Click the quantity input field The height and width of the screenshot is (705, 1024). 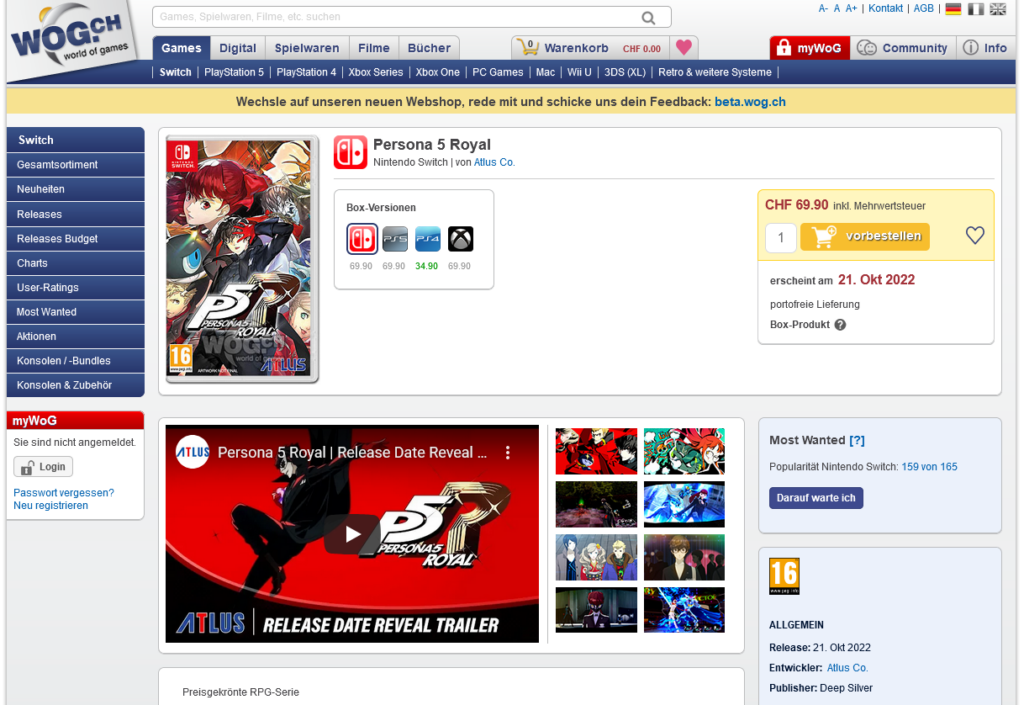click(x=781, y=237)
